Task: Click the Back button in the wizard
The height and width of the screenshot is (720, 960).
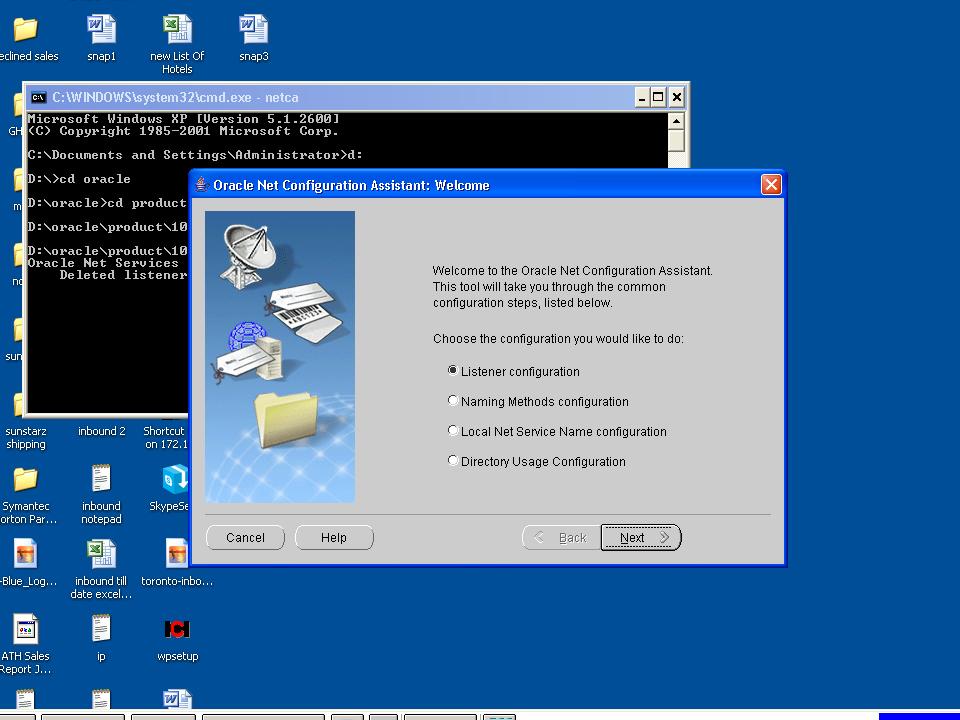Action: point(561,538)
